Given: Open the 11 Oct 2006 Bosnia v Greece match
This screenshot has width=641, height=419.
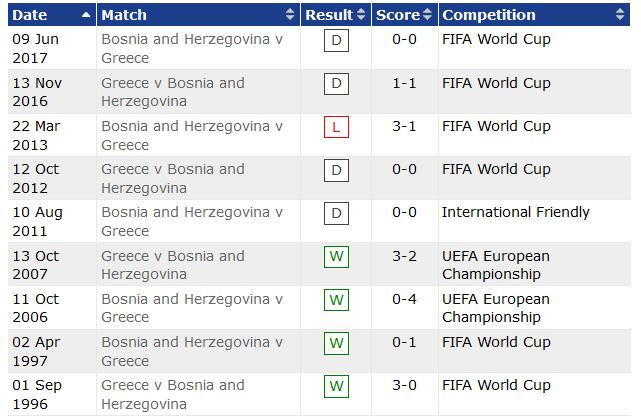Looking at the screenshot, I should pos(192,308).
